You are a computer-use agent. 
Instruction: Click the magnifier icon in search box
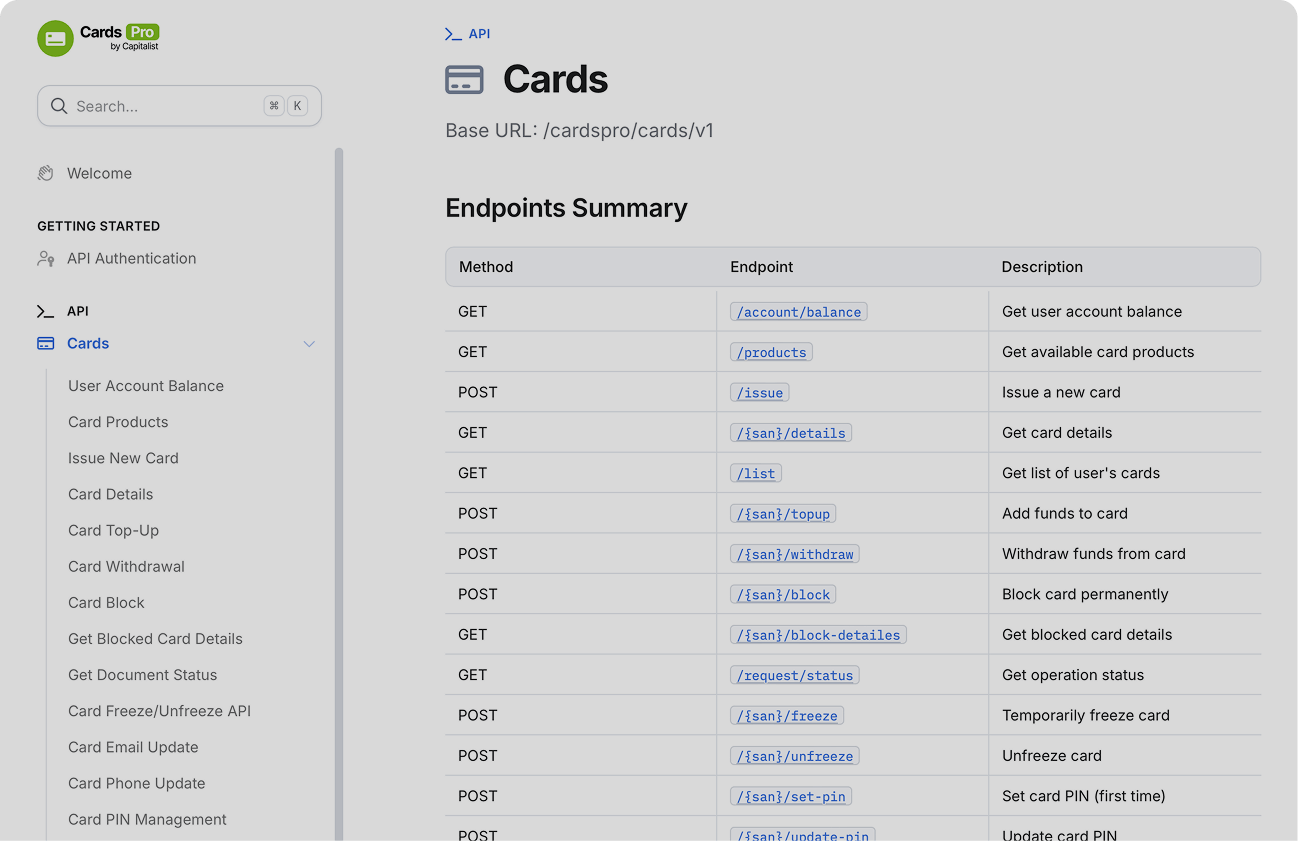coord(59,106)
